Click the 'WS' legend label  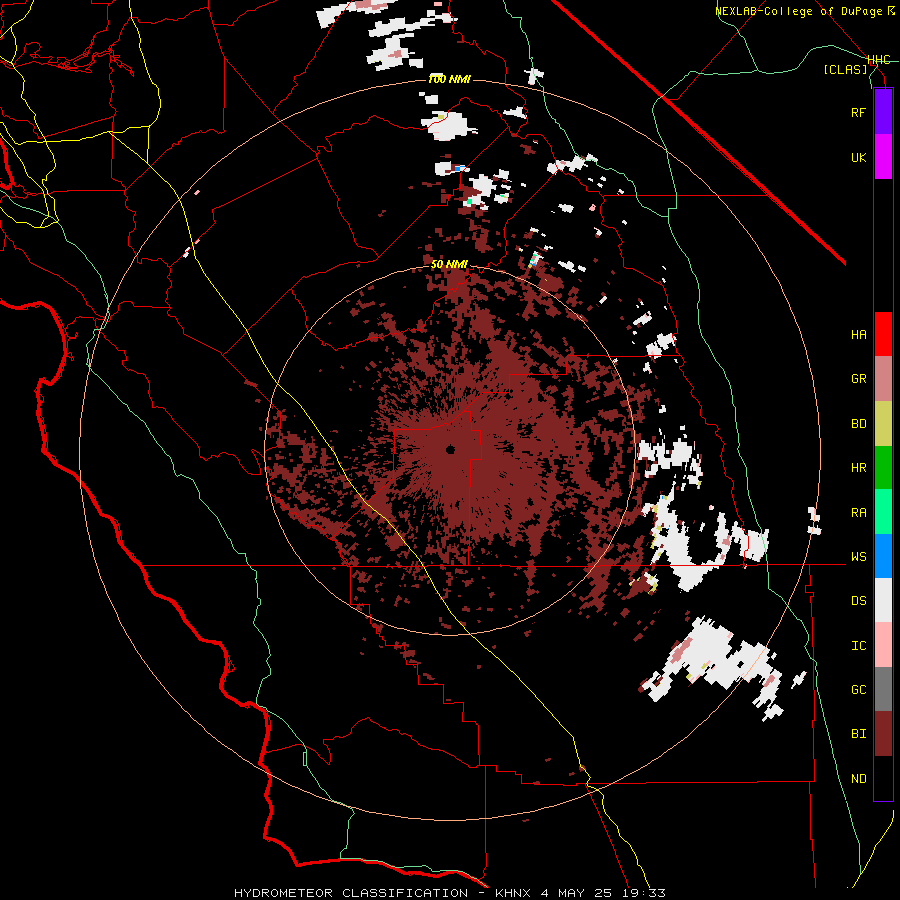pos(858,557)
